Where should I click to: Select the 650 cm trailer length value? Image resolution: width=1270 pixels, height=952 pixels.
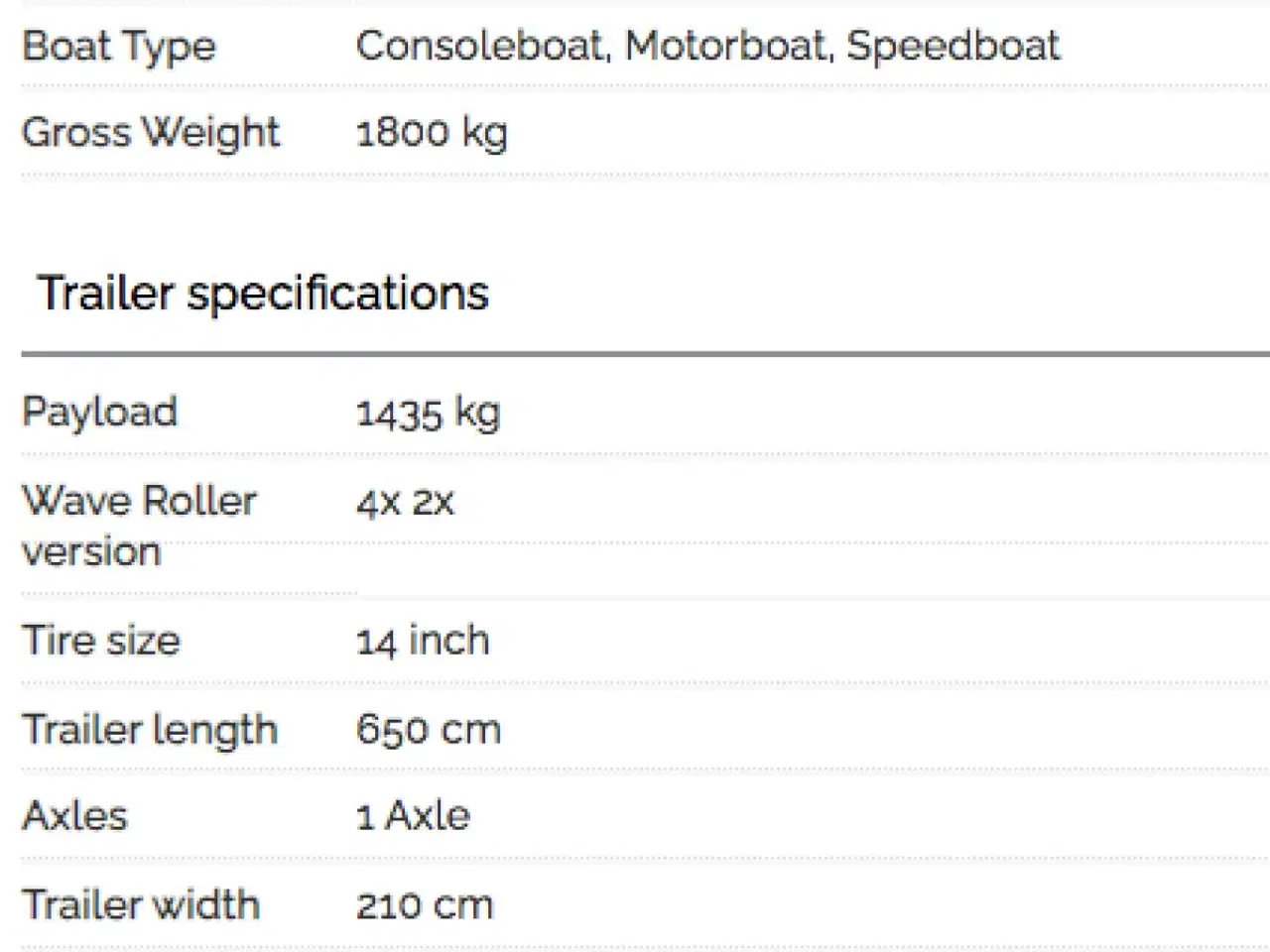point(429,731)
